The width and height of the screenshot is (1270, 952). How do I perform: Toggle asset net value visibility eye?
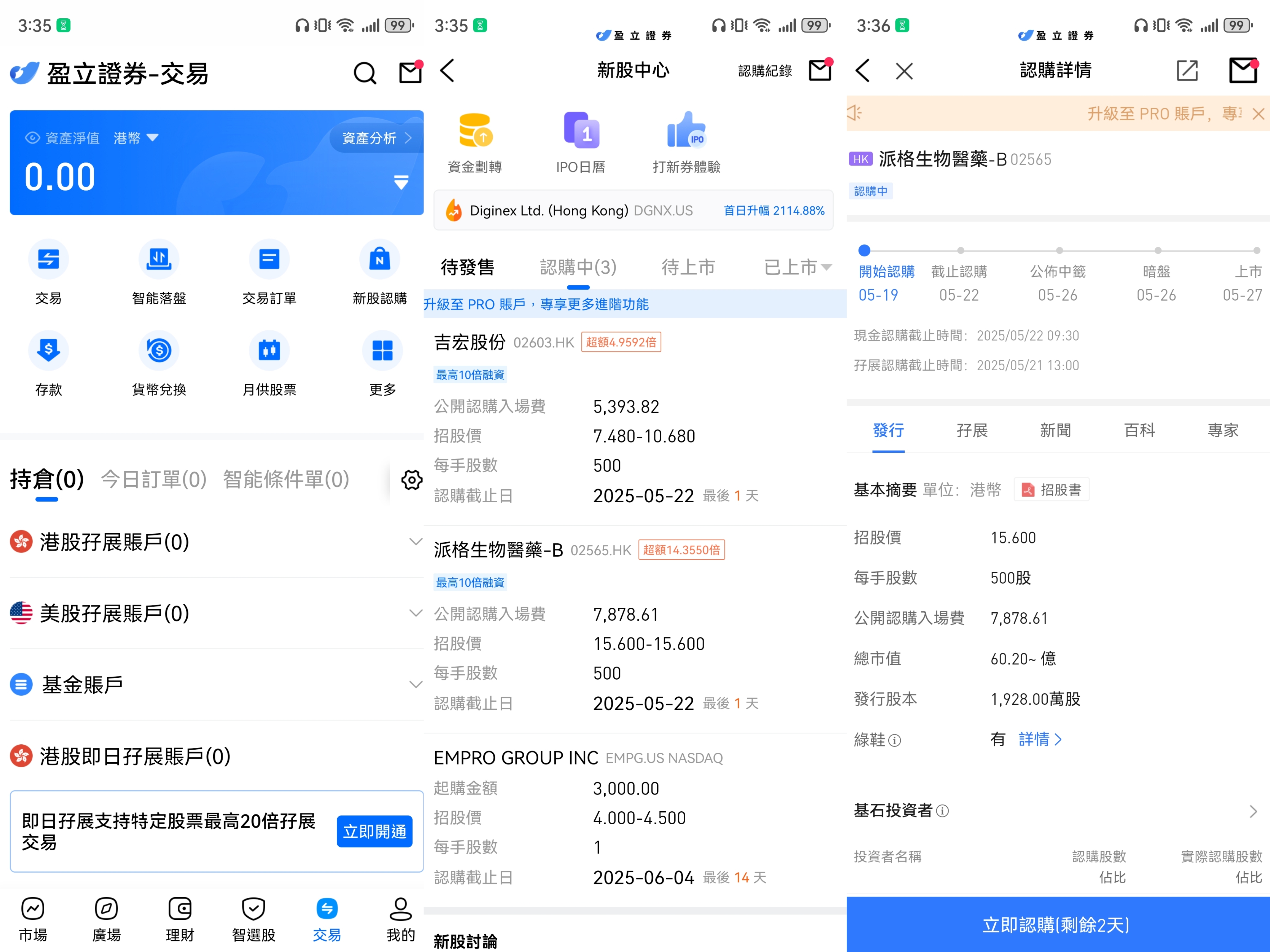tap(32, 138)
